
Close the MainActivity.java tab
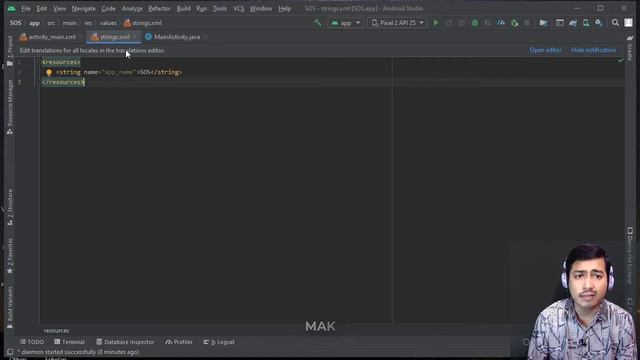click(205, 37)
